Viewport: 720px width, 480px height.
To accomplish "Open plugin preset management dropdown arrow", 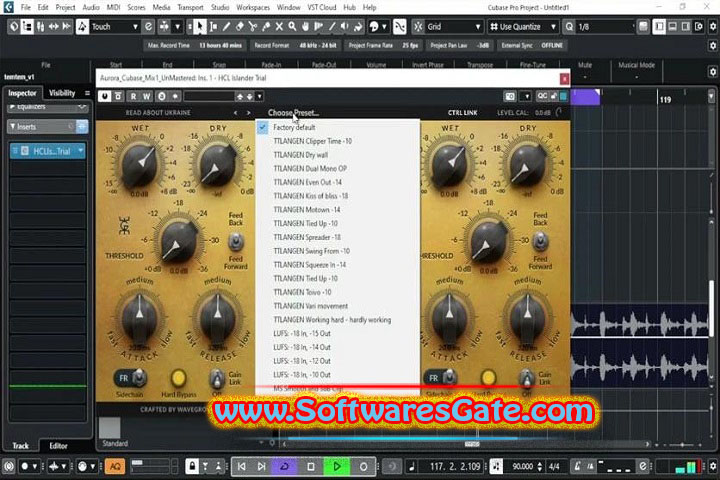I will point(259,96).
